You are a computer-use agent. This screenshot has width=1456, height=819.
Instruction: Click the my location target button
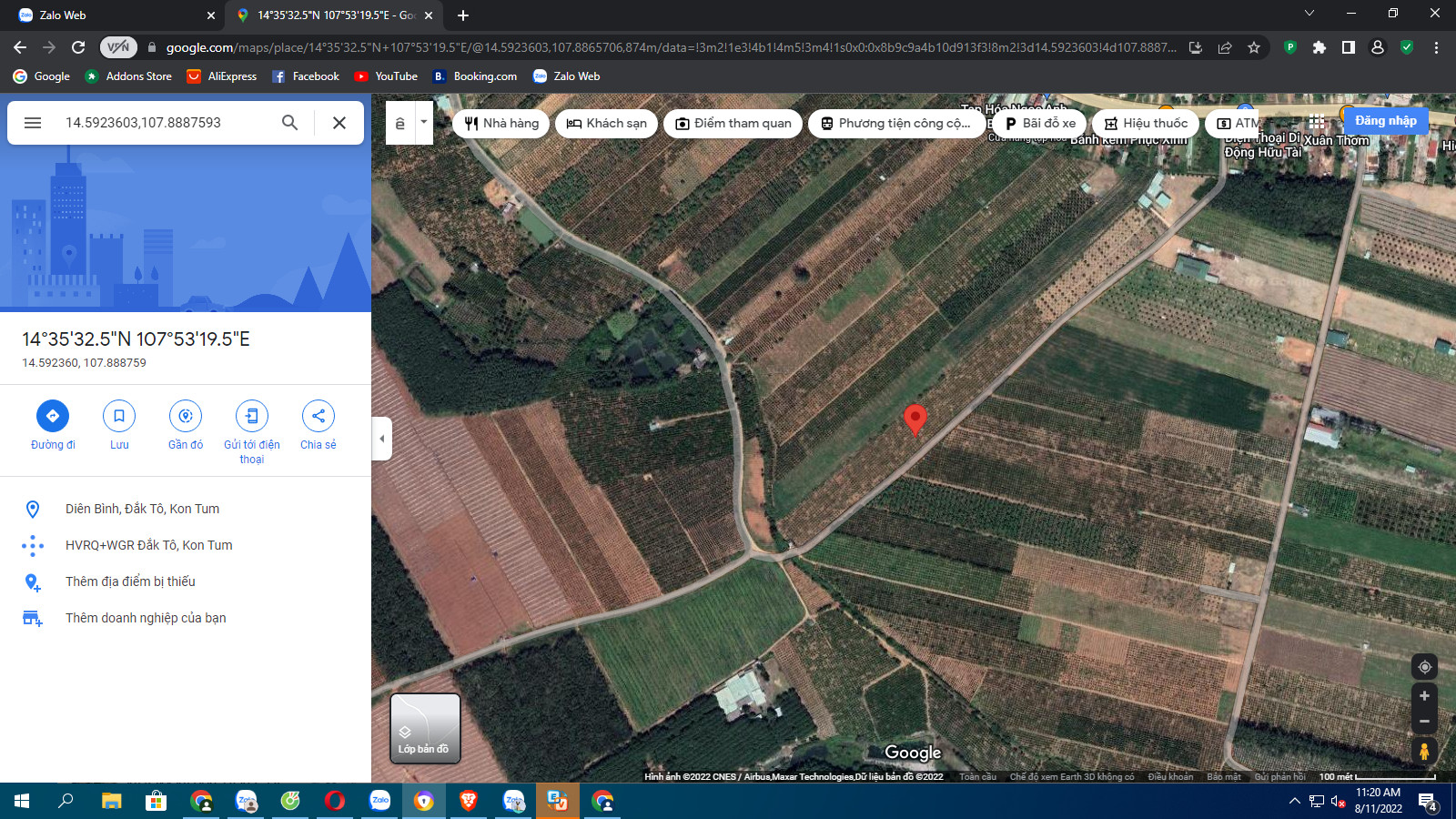[x=1424, y=667]
